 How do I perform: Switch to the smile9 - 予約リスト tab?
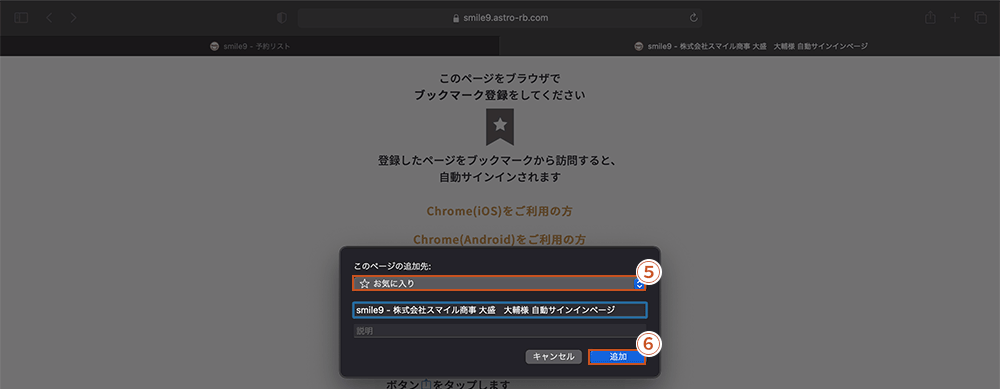pyautogui.click(x=250, y=46)
